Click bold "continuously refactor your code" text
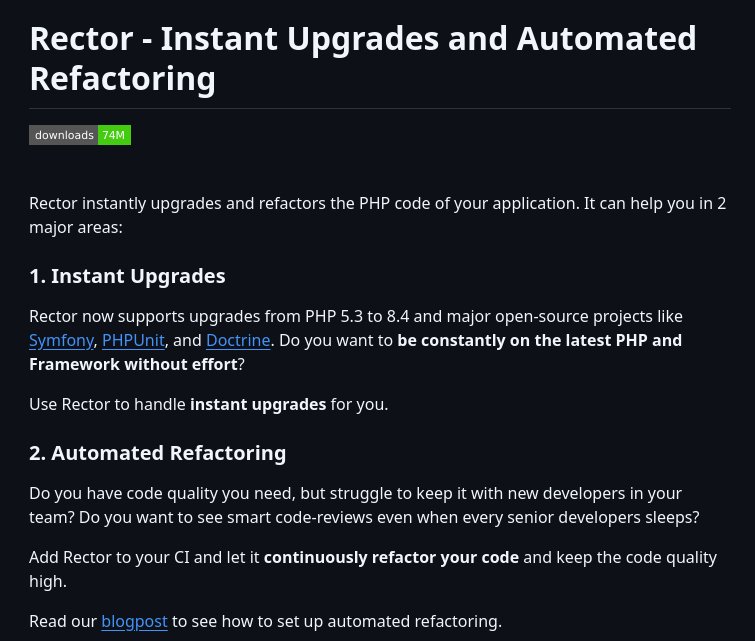This screenshot has width=755, height=641. pyautogui.click(x=391, y=557)
